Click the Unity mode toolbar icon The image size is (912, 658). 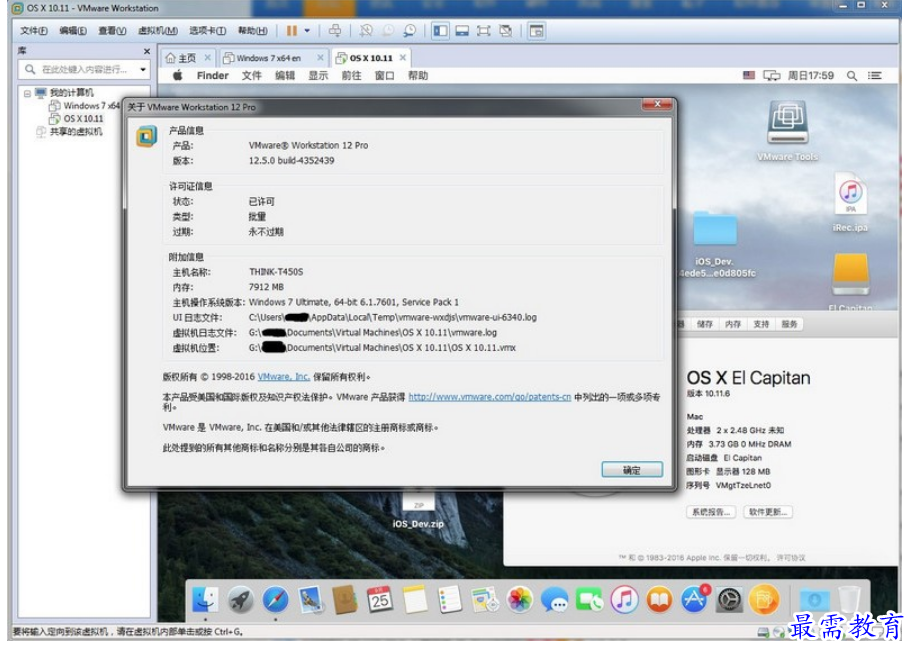[505, 30]
